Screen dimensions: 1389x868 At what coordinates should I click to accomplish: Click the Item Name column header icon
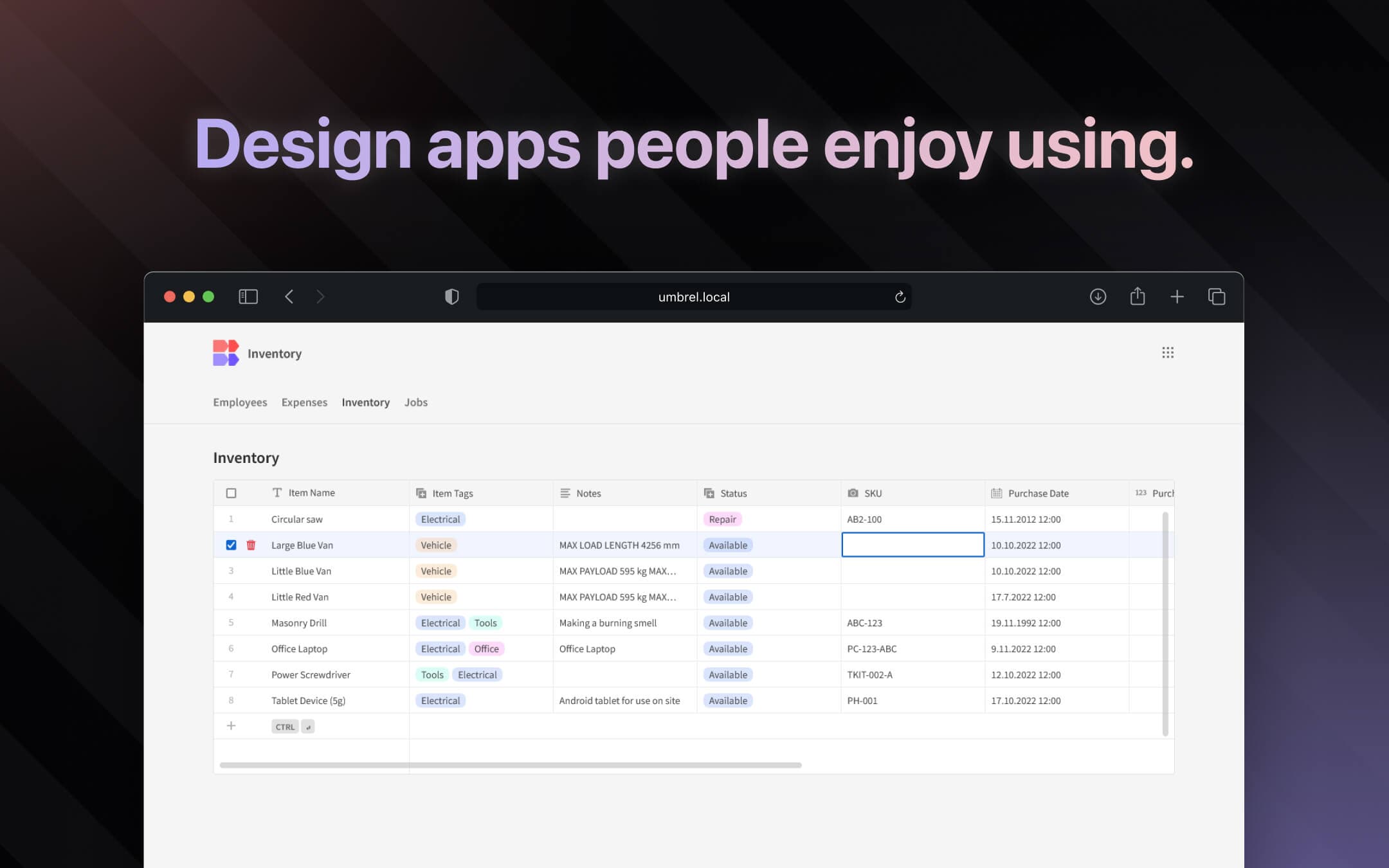[x=277, y=493]
